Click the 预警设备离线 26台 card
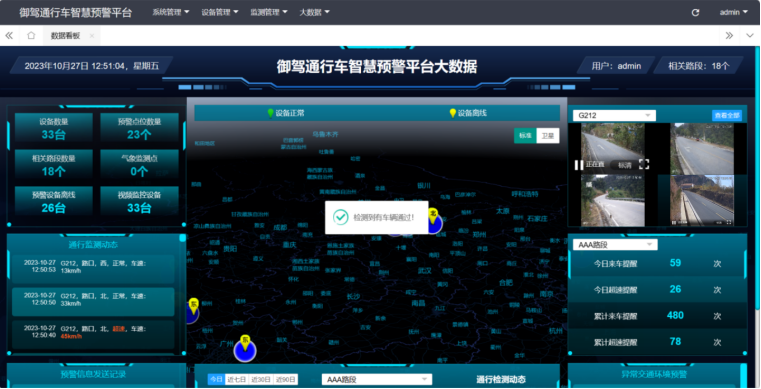The height and width of the screenshot is (389, 761). coord(53,202)
